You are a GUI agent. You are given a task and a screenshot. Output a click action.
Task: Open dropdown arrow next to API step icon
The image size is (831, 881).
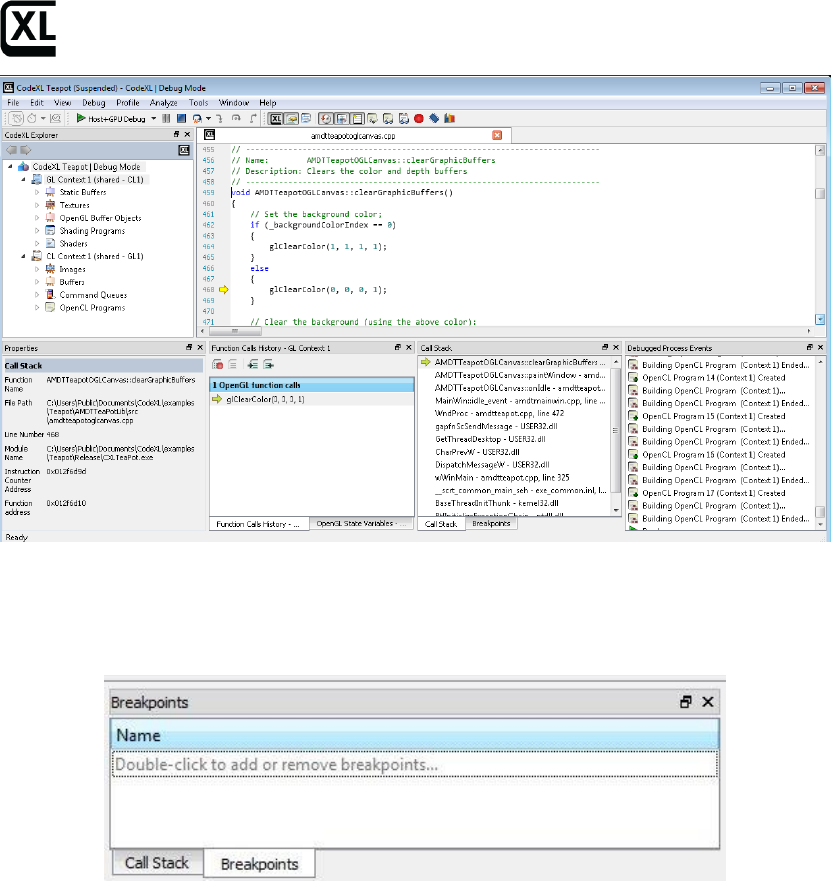click(208, 119)
